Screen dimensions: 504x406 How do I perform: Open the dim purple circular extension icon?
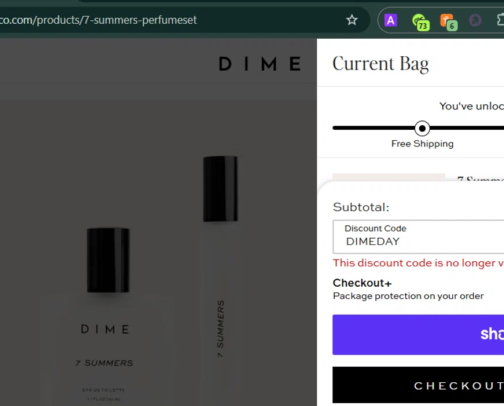click(475, 20)
